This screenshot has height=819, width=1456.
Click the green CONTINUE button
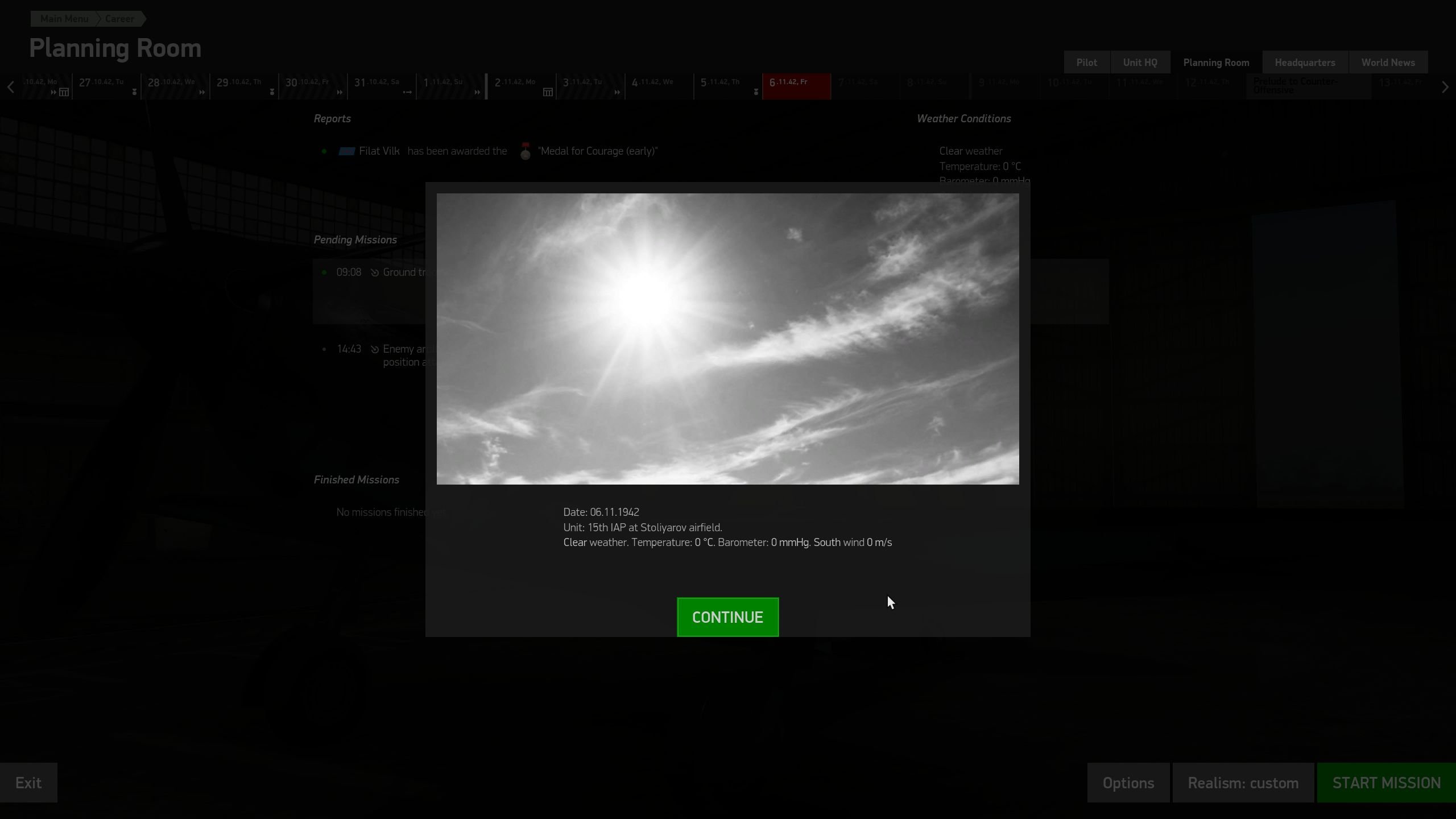[727, 617]
